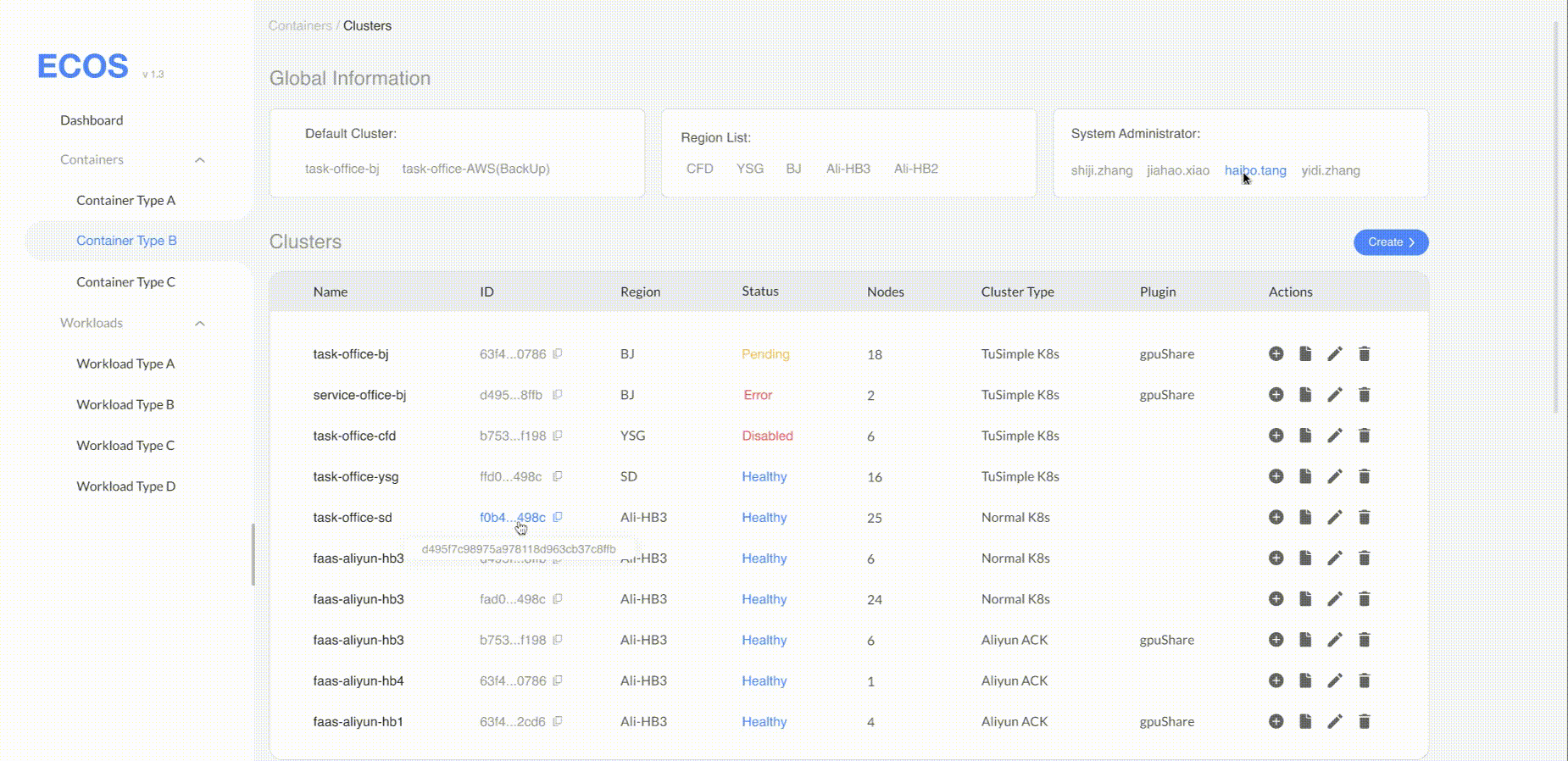Click the Pending status of task-office-bj
Image resolution: width=1568 pixels, height=761 pixels.
pos(765,353)
